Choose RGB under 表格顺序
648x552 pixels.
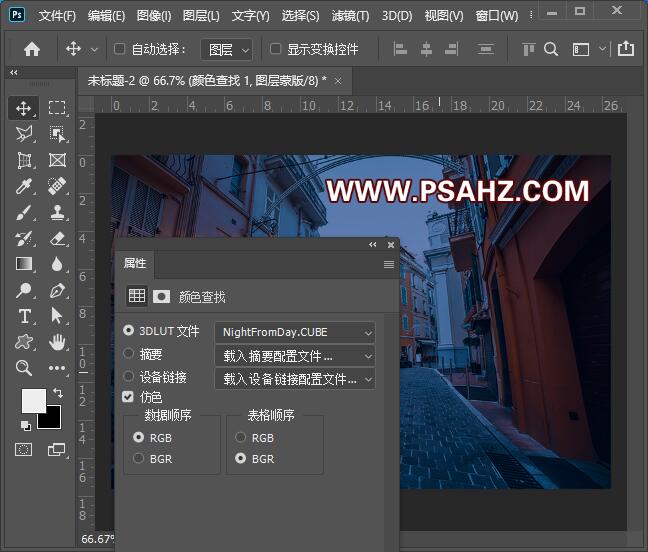pos(241,437)
